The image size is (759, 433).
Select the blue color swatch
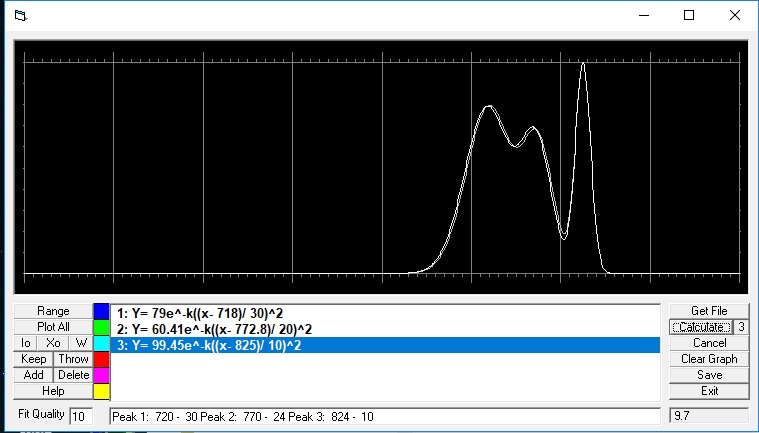(x=101, y=311)
